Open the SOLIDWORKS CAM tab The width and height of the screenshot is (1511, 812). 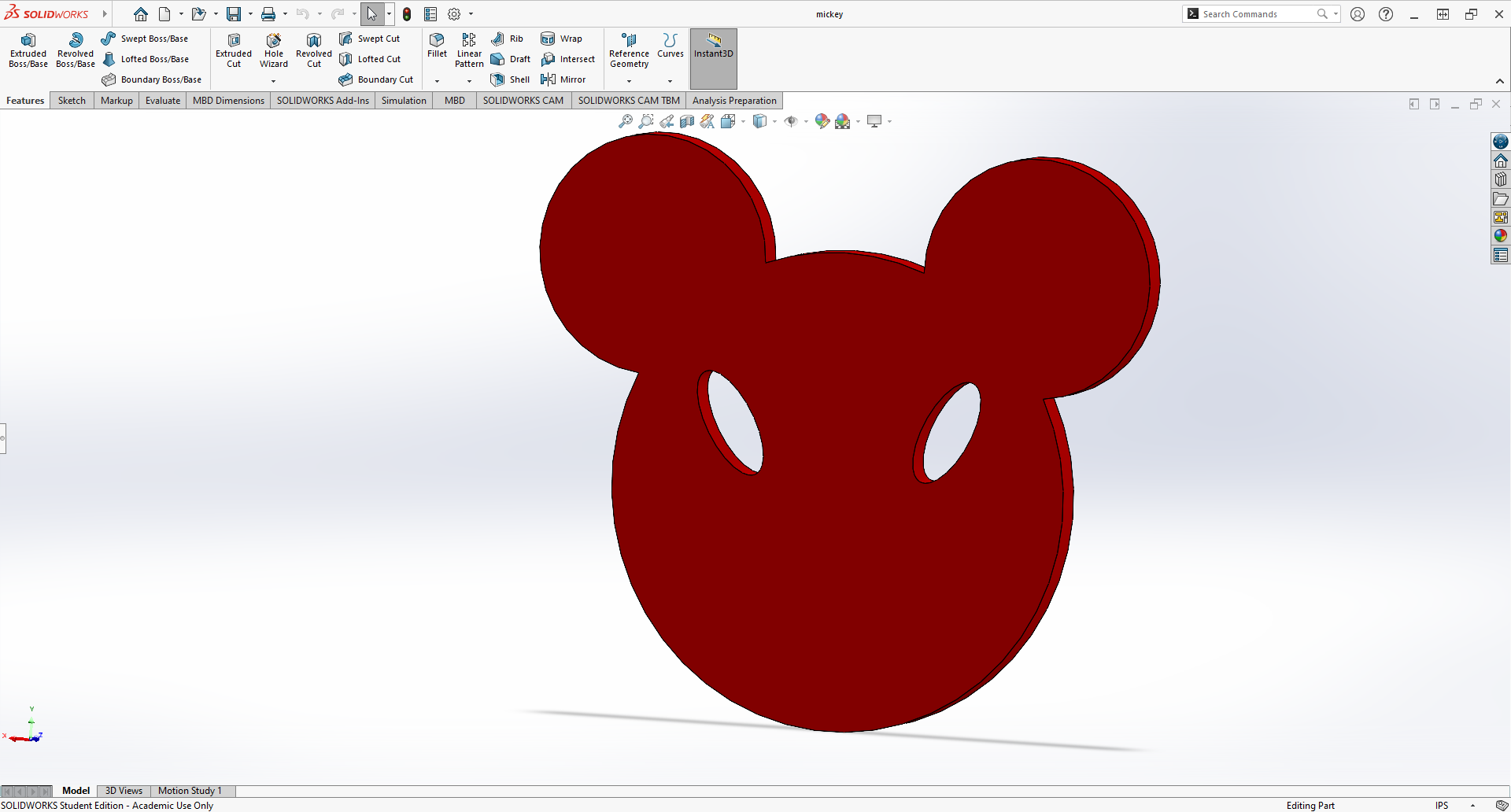tap(523, 100)
